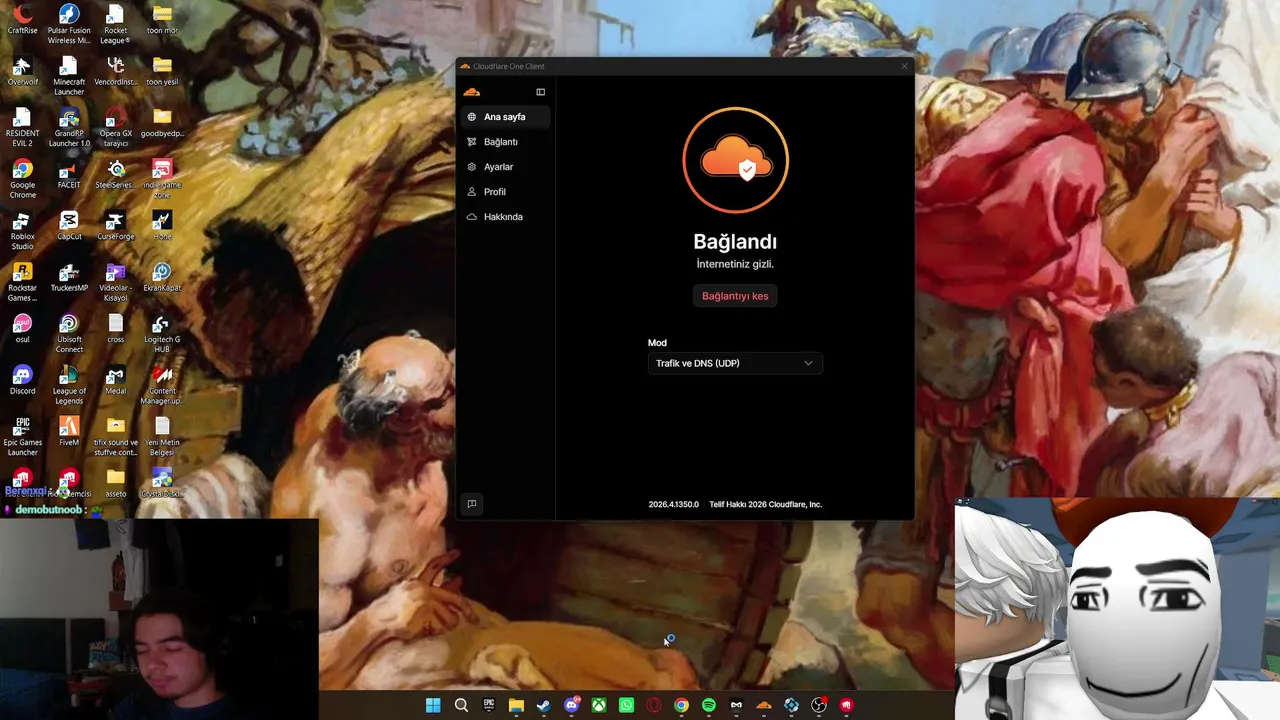
Task: Select the EkranKapat desktop icon
Action: [x=162, y=278]
